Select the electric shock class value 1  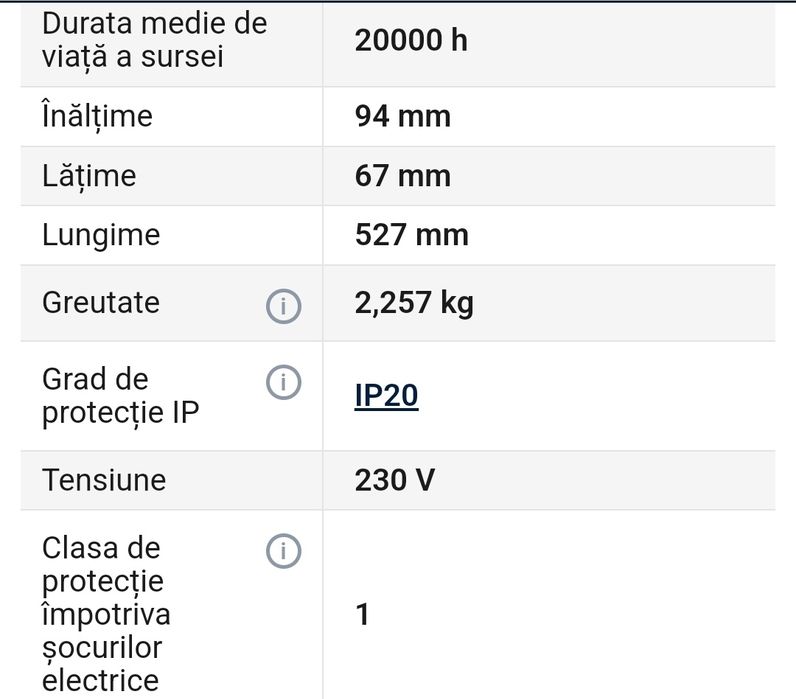363,614
